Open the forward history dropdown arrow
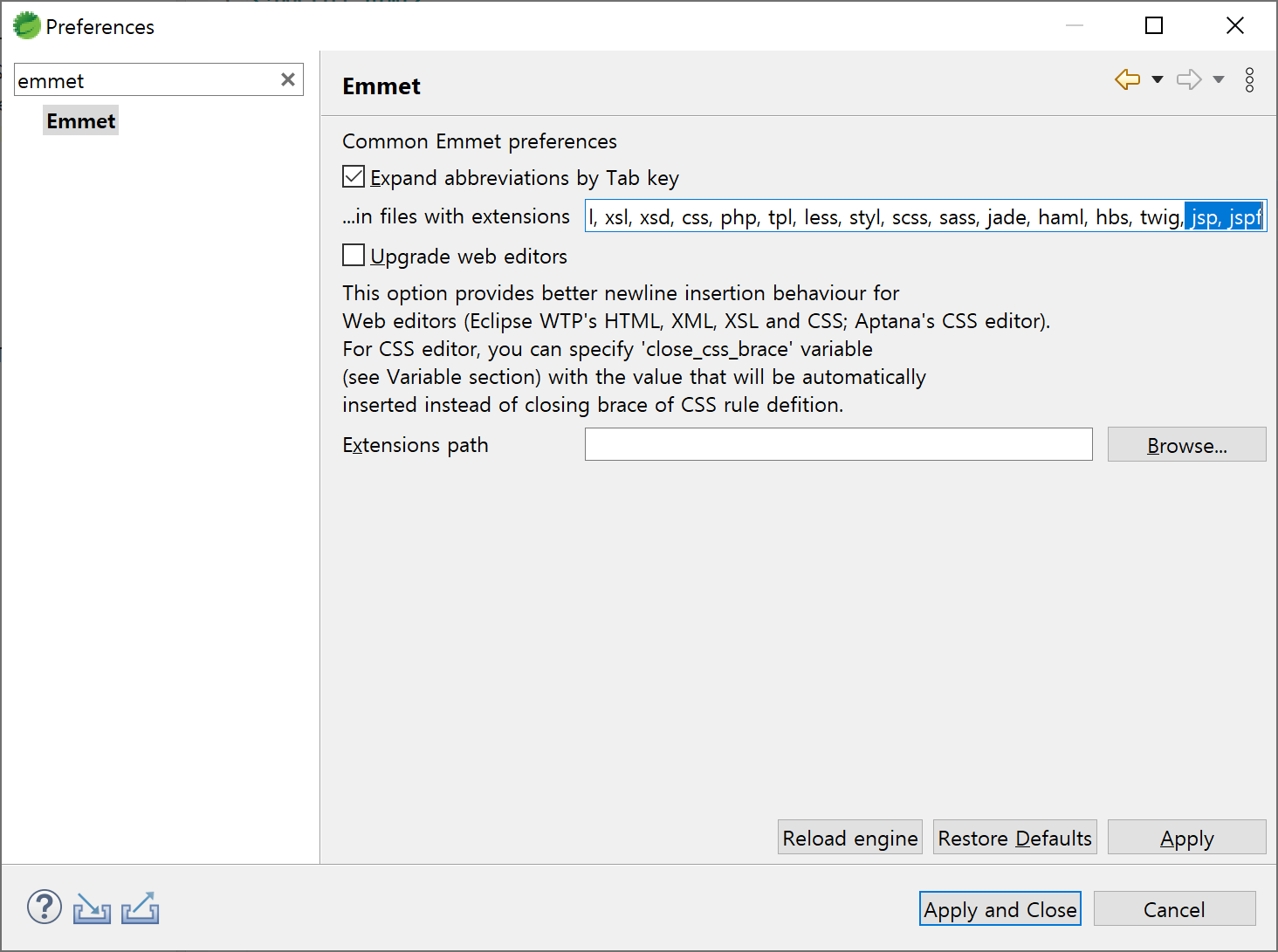The width and height of the screenshot is (1278, 952). pyautogui.click(x=1219, y=79)
